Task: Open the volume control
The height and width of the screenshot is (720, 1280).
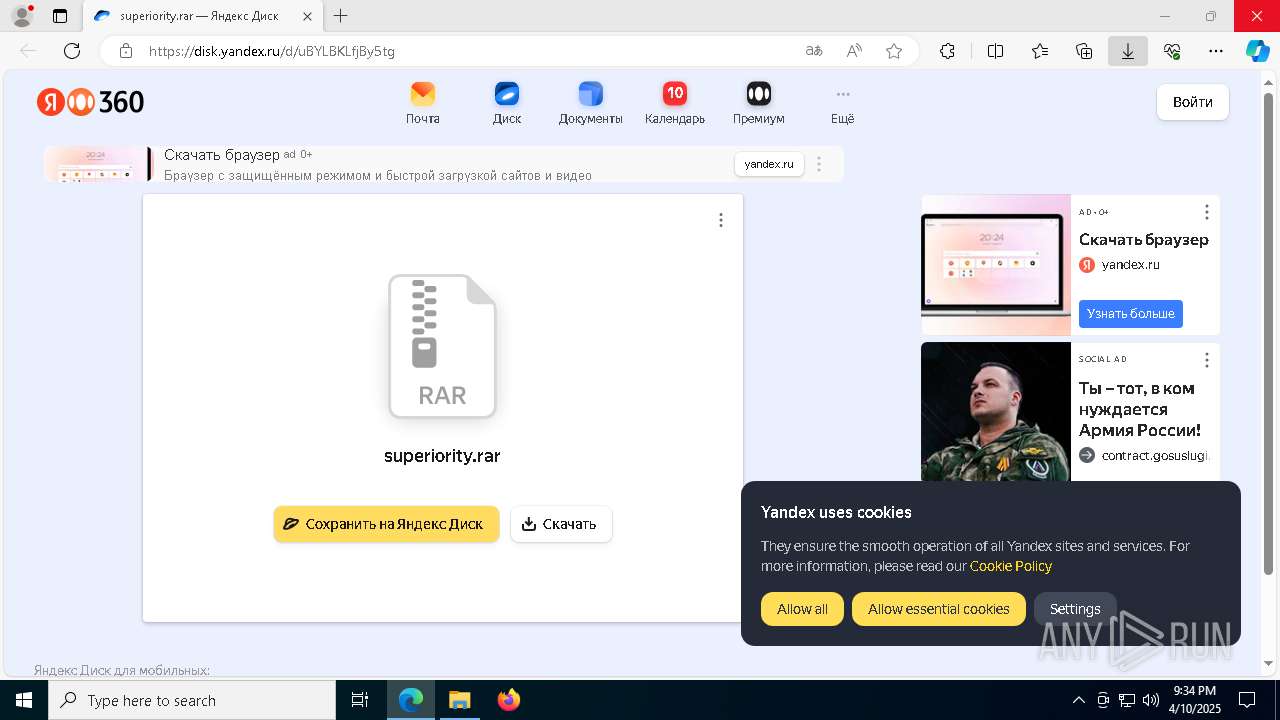Action: point(1151,700)
